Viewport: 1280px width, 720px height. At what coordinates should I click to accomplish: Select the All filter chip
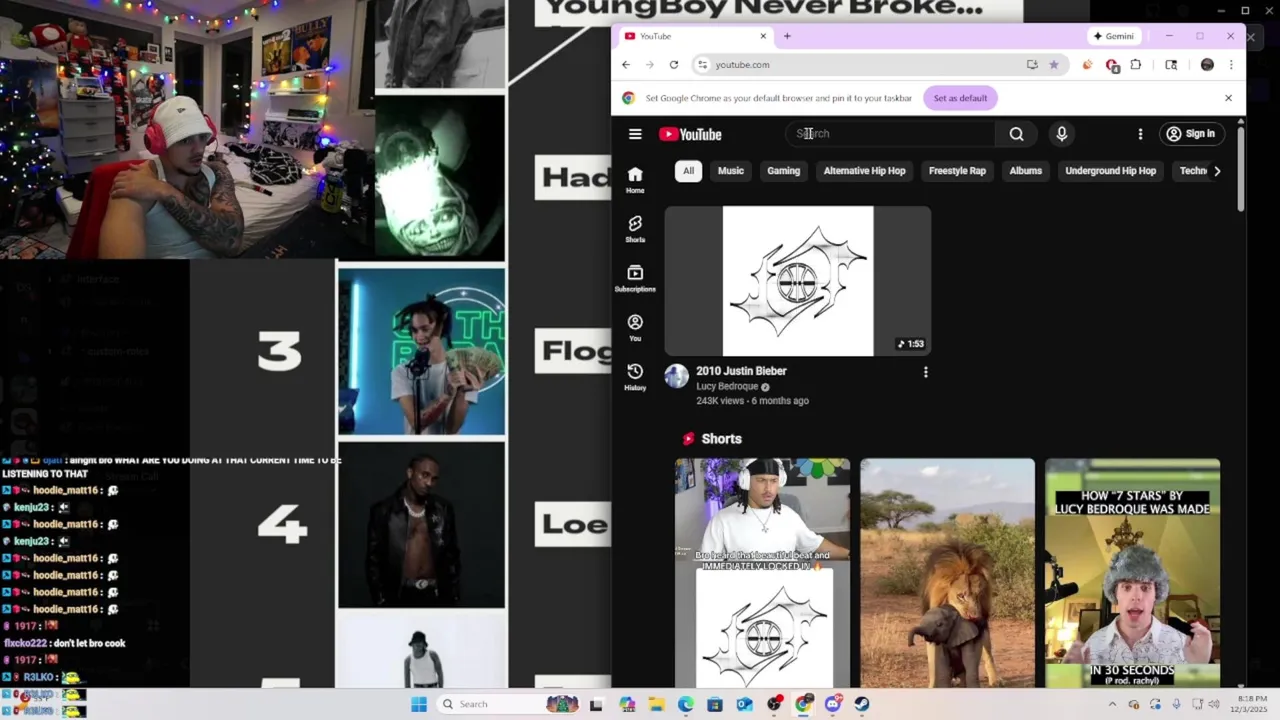click(x=688, y=171)
